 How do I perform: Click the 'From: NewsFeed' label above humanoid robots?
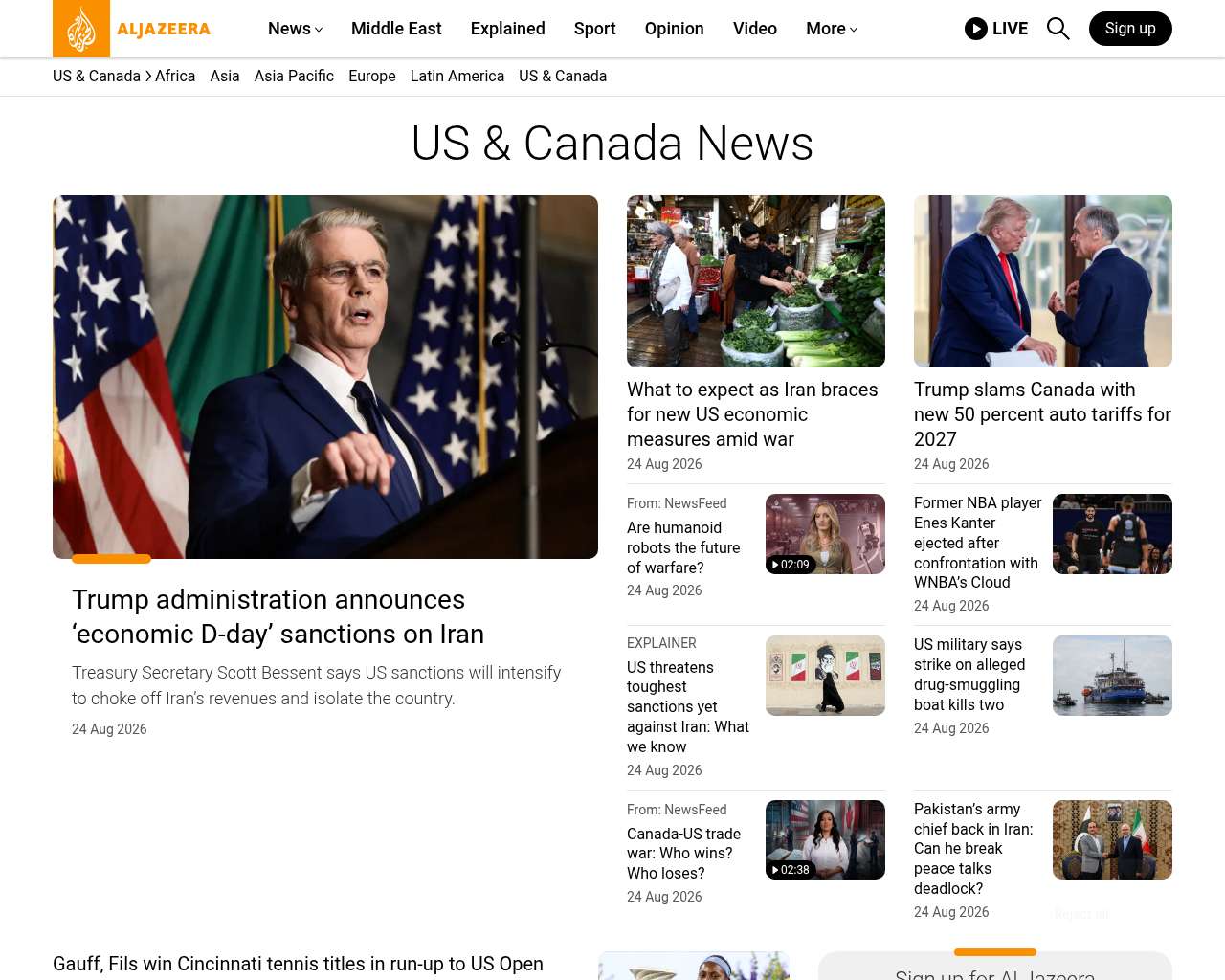(x=677, y=503)
